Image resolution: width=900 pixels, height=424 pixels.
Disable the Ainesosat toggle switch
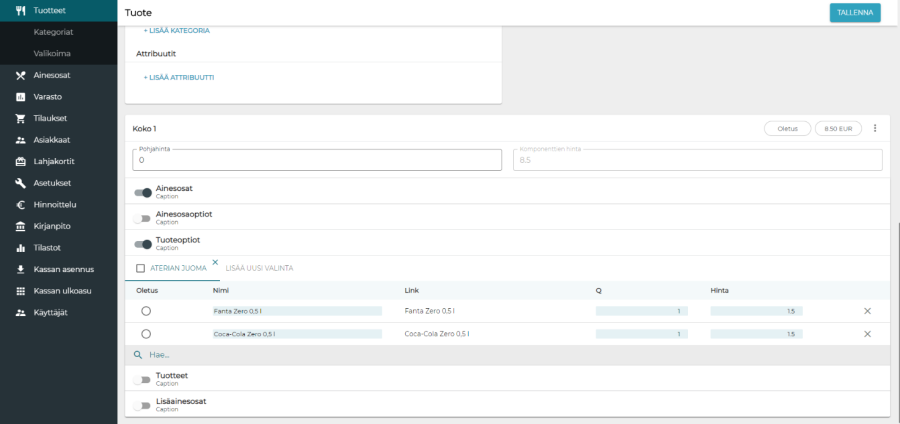(143, 192)
